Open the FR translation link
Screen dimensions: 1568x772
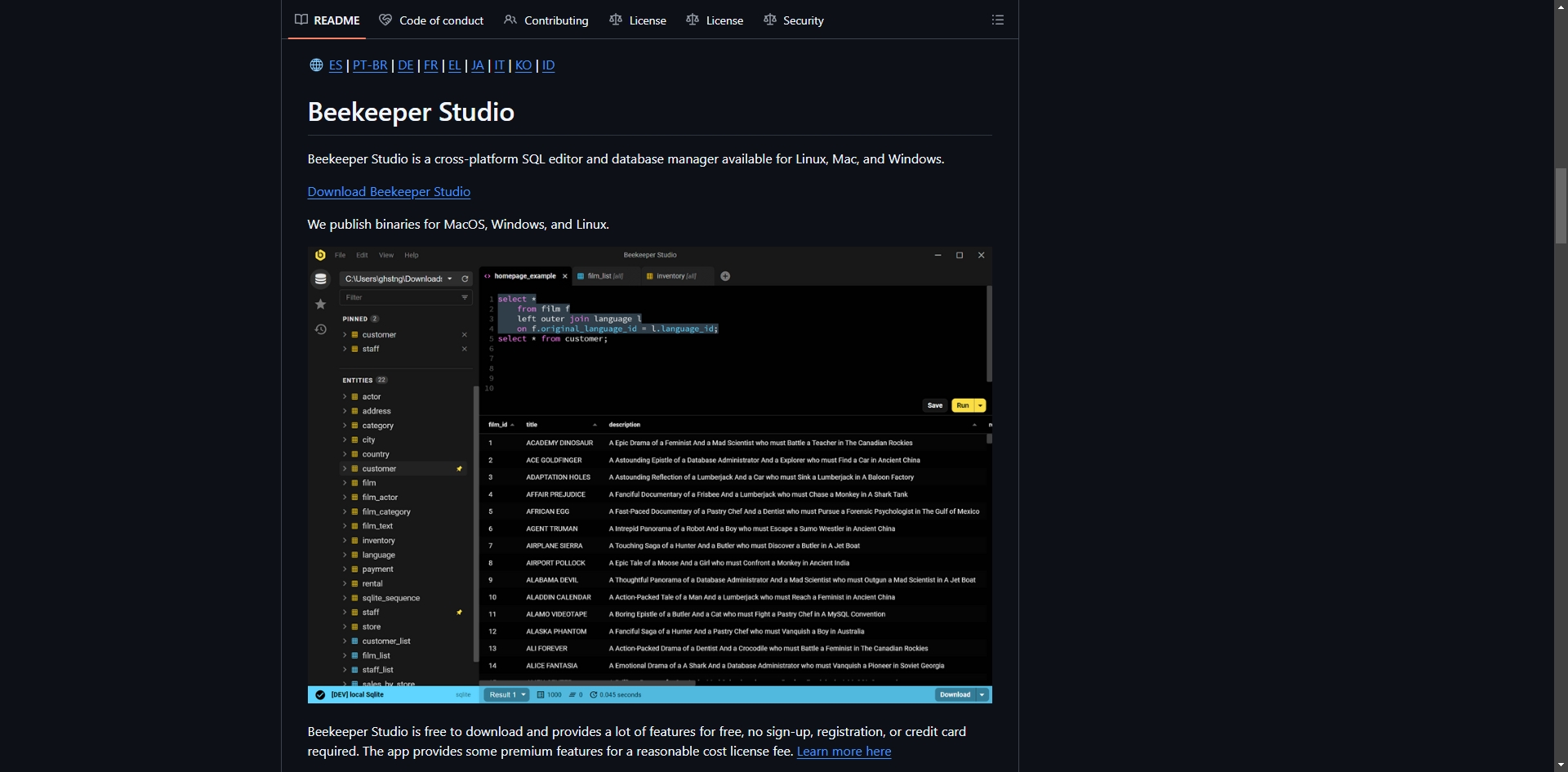click(x=431, y=65)
